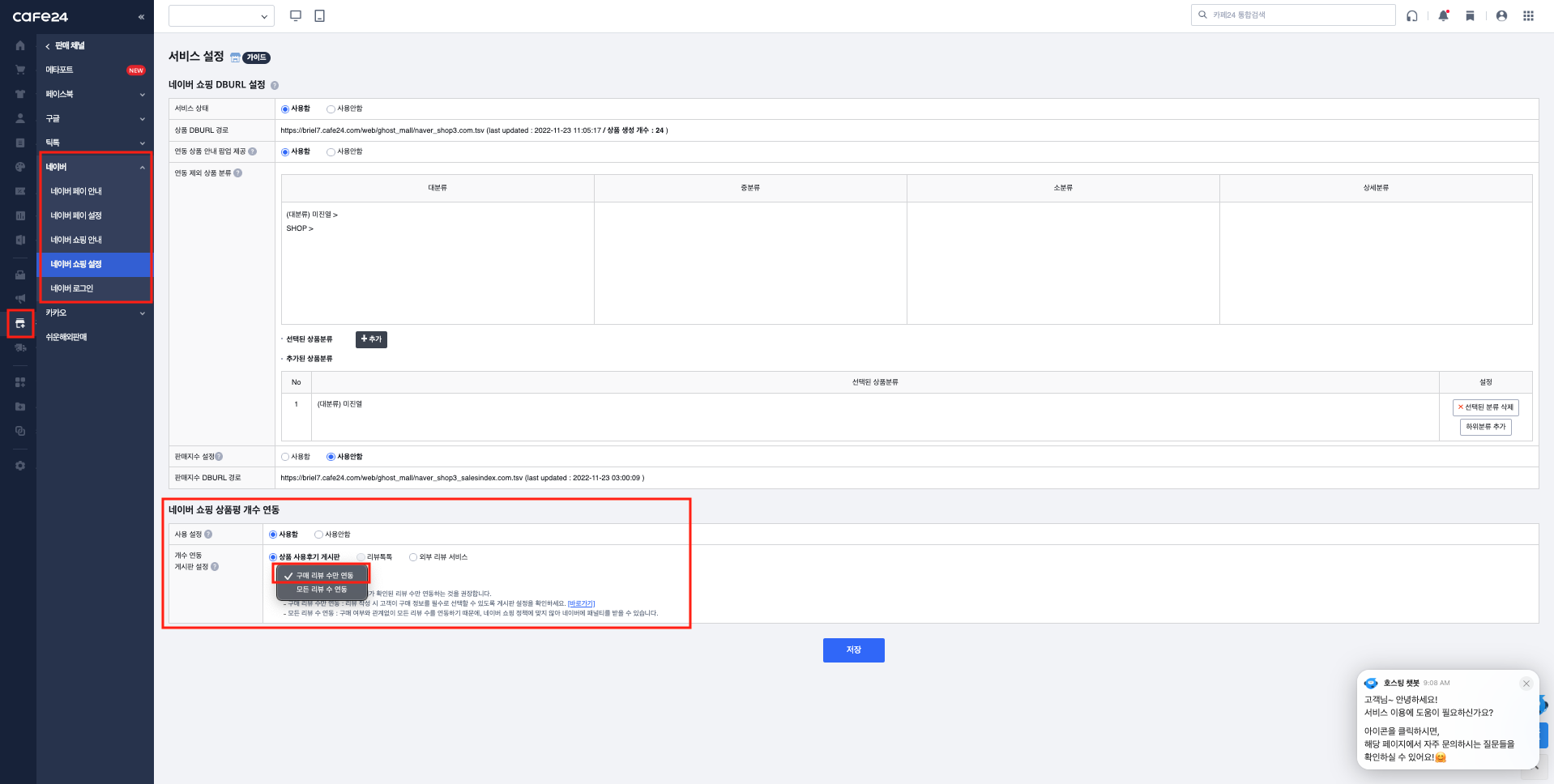Image resolution: width=1554 pixels, height=784 pixels.
Task: Open the promotion coupon icon in rail
Action: pyautogui.click(x=20, y=191)
